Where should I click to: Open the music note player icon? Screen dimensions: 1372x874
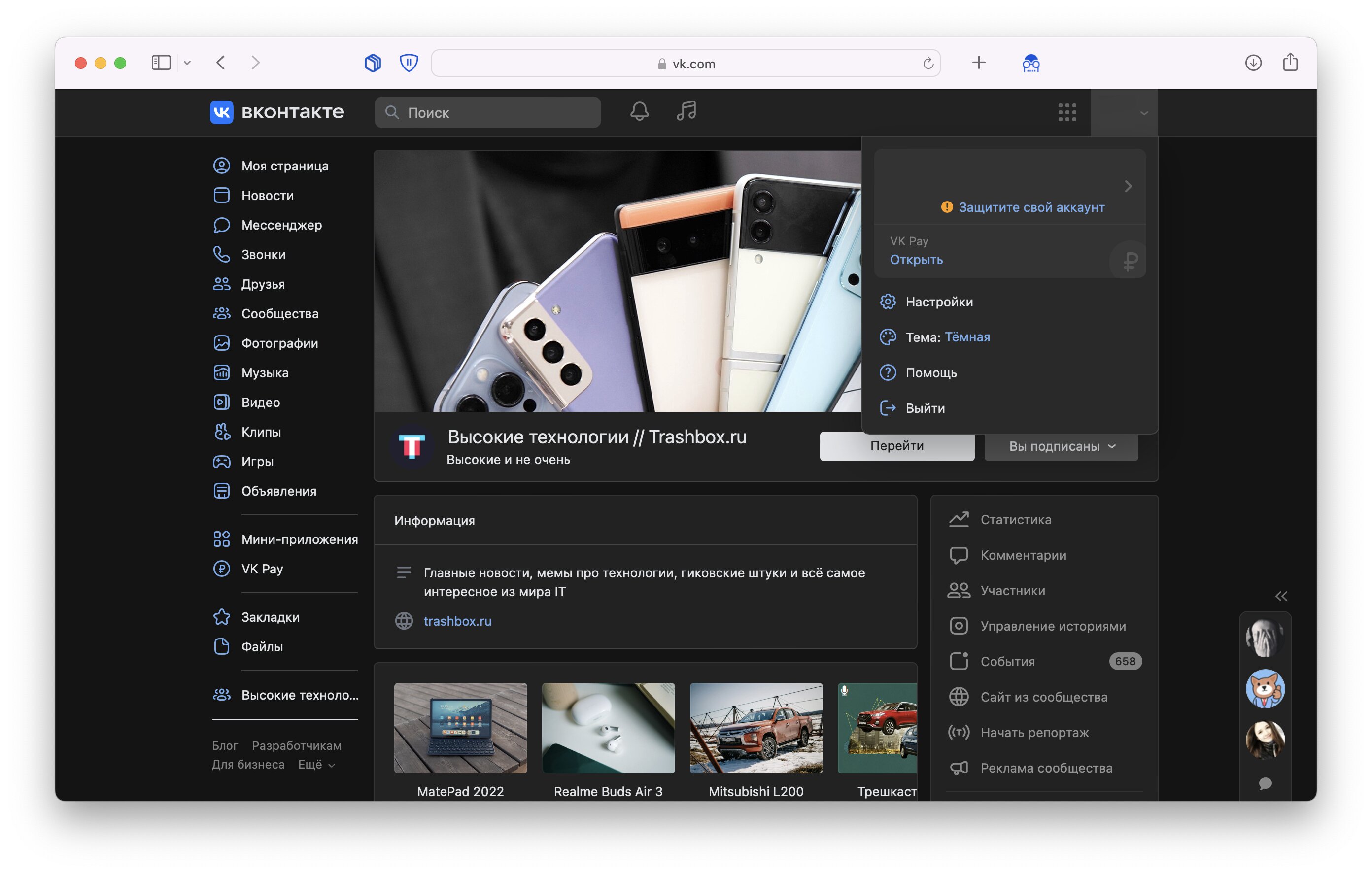coord(686,111)
